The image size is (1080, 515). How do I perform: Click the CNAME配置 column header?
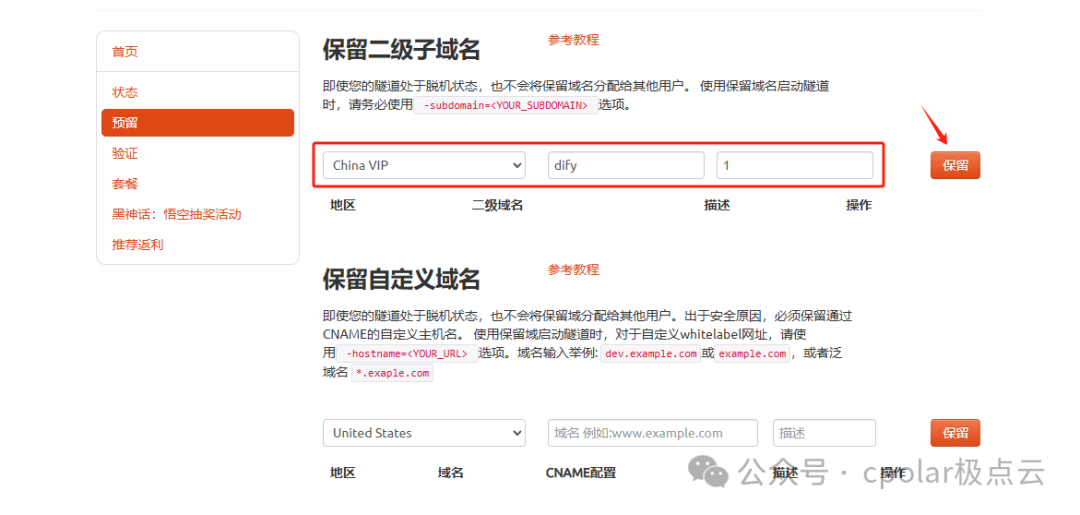tap(581, 473)
